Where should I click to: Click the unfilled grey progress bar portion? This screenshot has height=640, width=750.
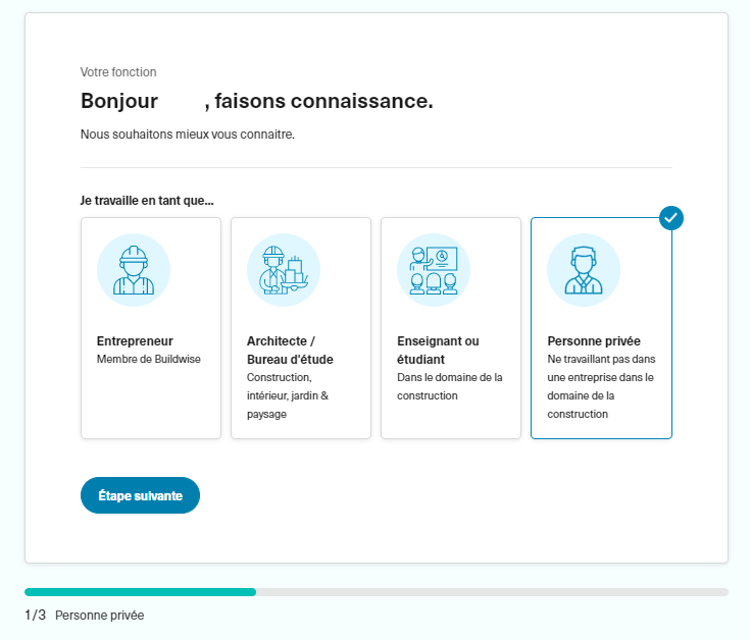click(x=490, y=592)
